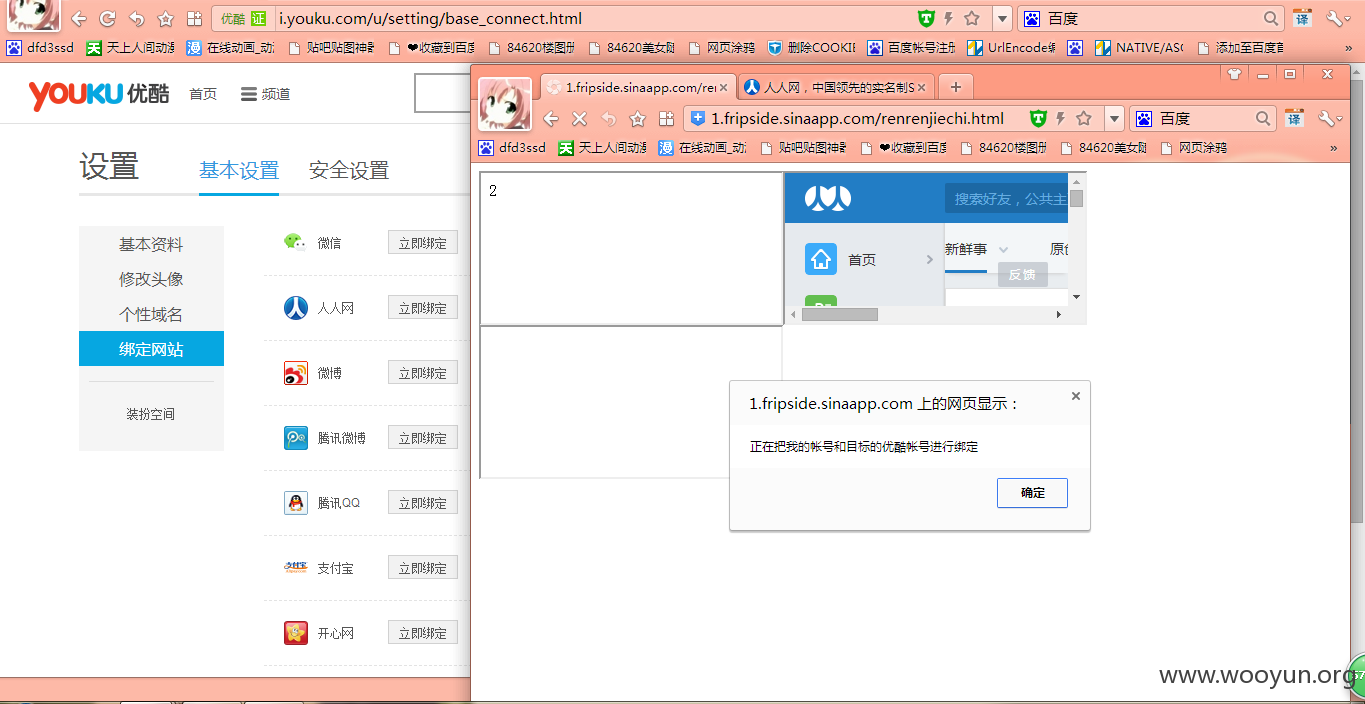Click the green shield beside the fripside URL

click(x=1038, y=119)
